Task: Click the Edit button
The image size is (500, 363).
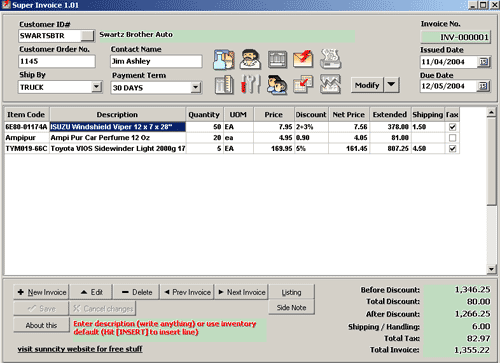Action: pyautogui.click(x=91, y=292)
